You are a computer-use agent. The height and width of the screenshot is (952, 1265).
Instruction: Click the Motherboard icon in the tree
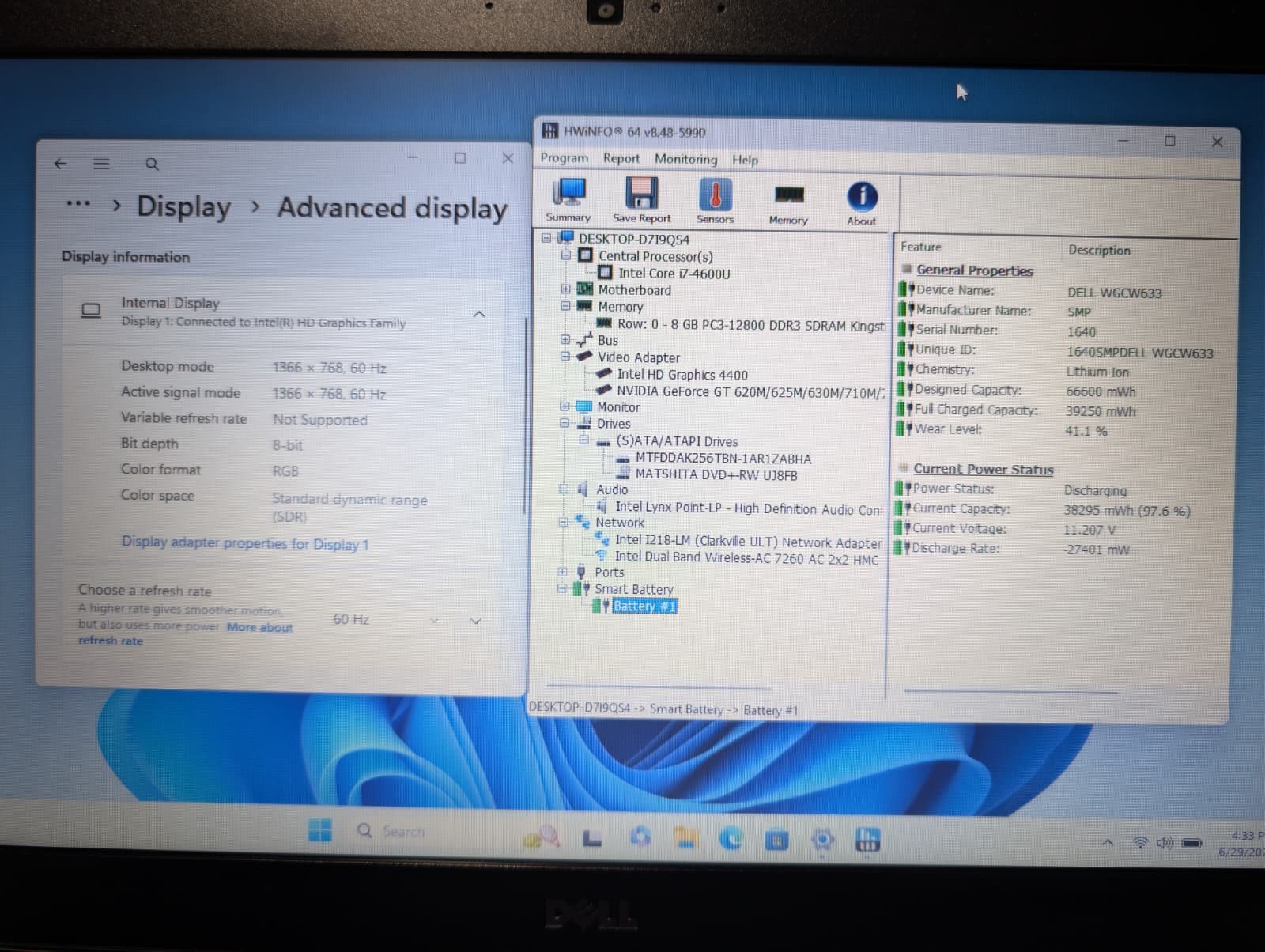(x=585, y=289)
